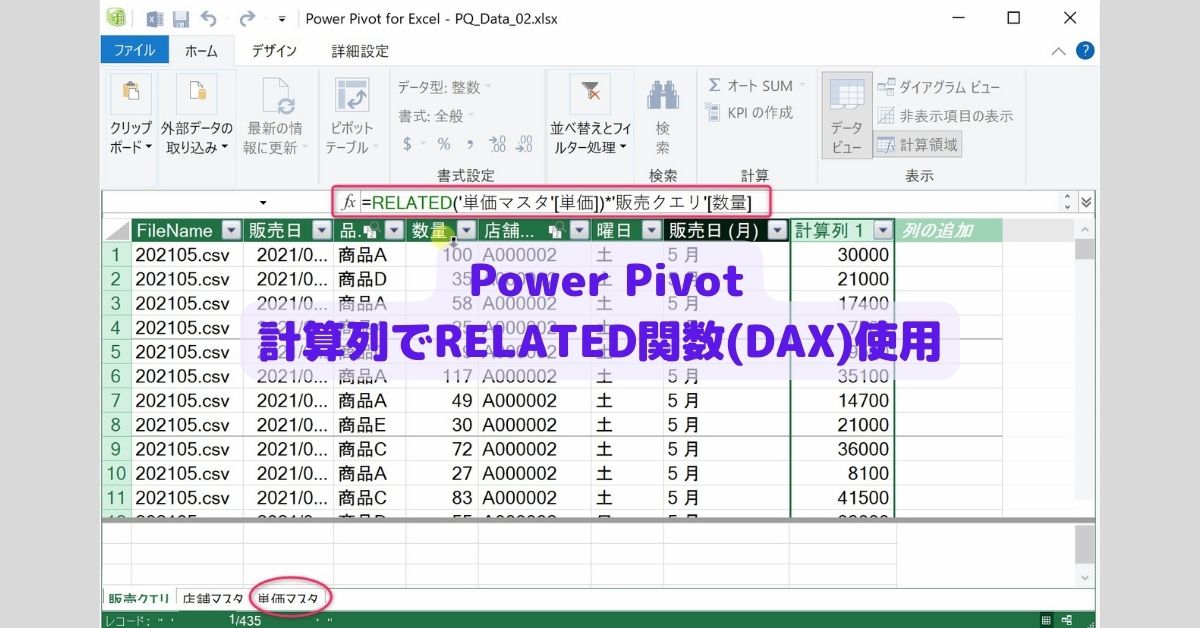Switch to the ホーム ribbon tab
This screenshot has height=628, width=1200.
[201, 50]
